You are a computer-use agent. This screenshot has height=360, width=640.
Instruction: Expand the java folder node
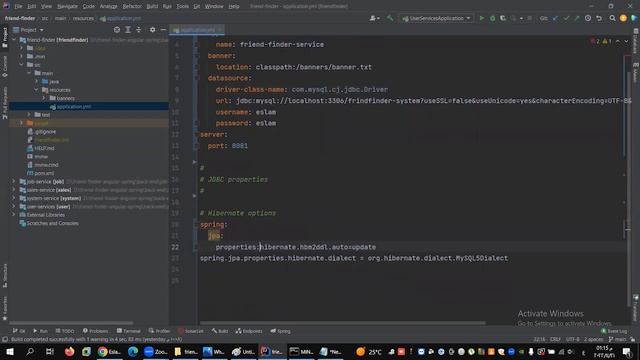(36, 82)
